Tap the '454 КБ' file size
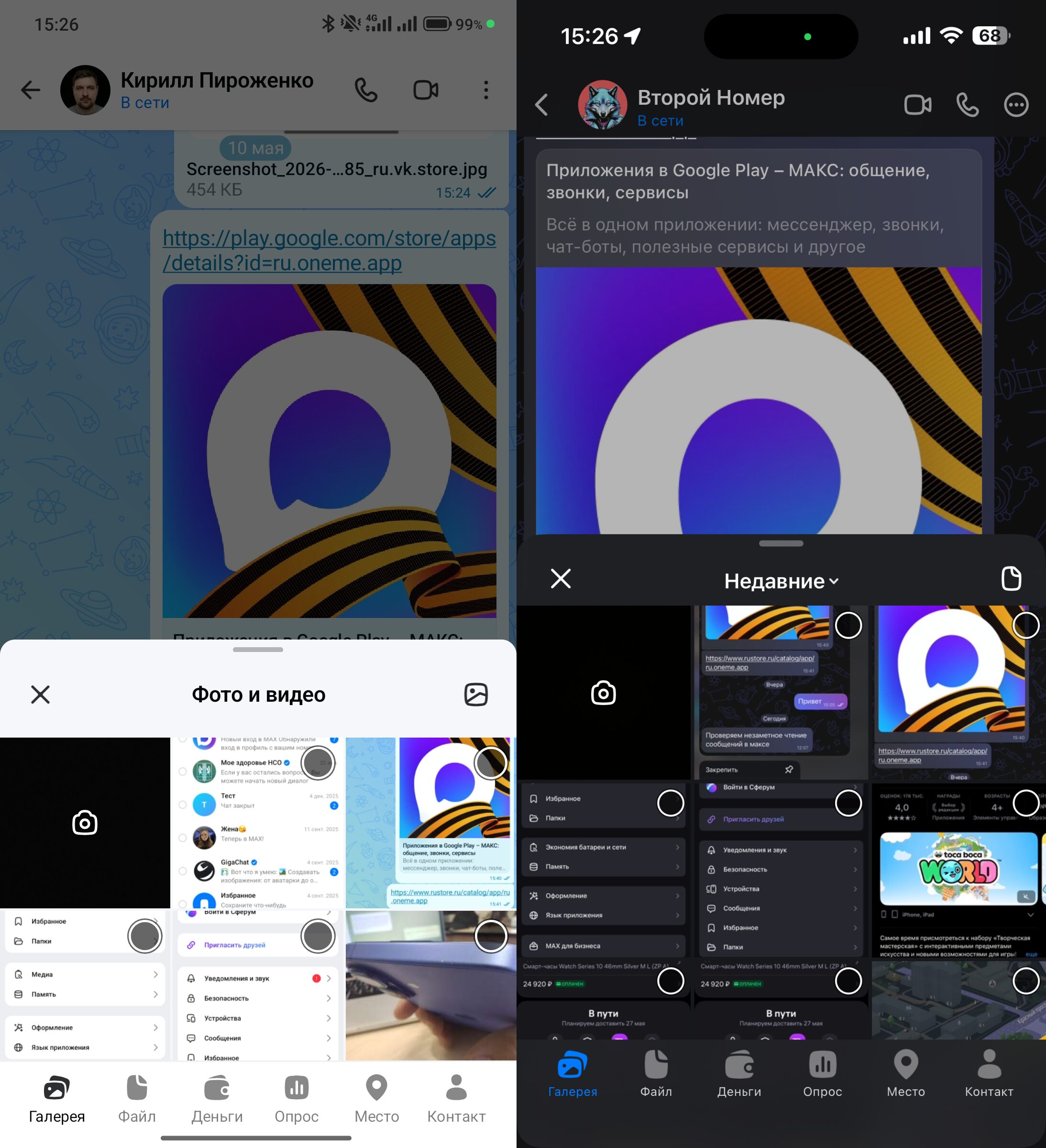1046x1148 pixels. 215,189
